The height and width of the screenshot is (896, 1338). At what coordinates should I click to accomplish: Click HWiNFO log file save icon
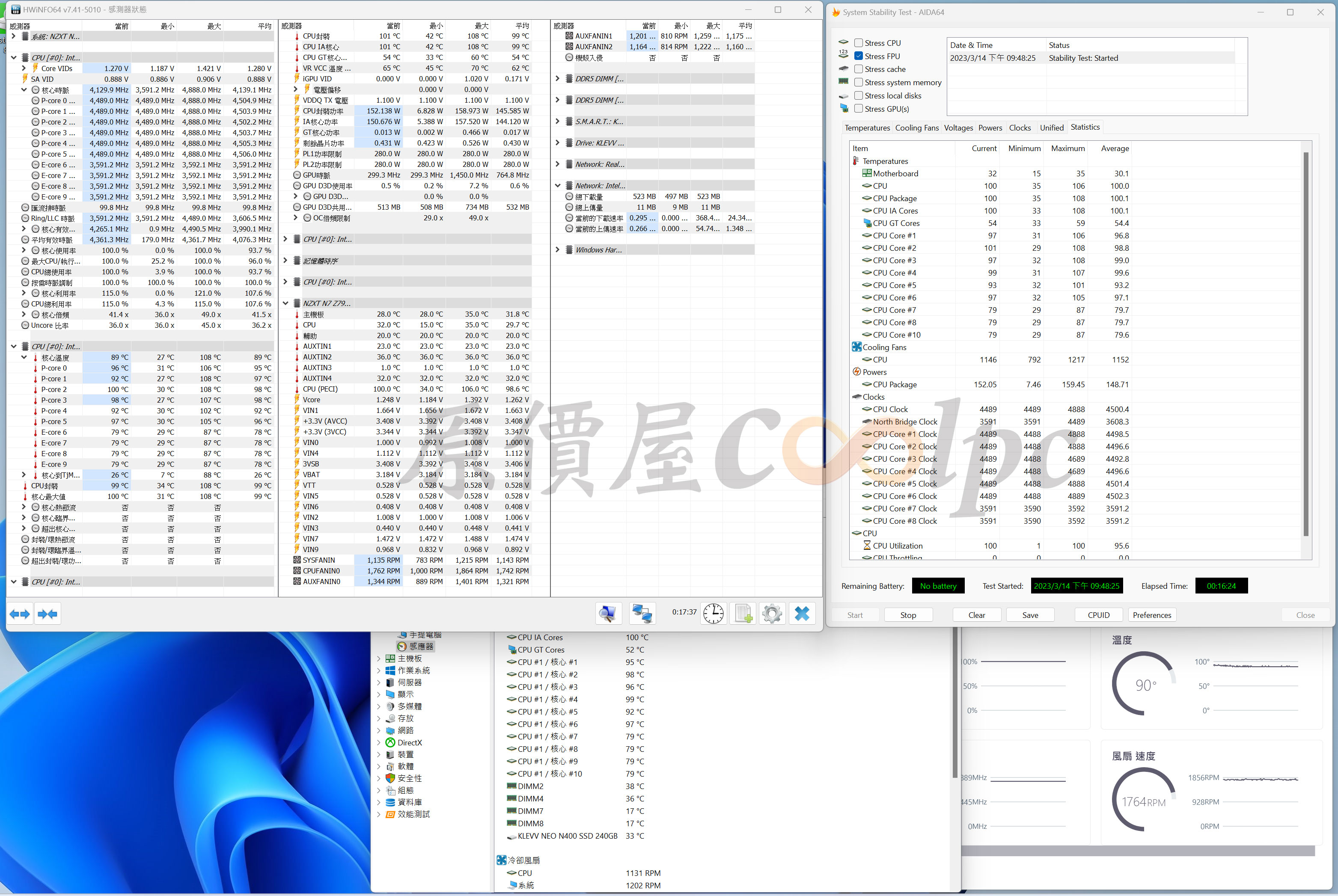pyautogui.click(x=743, y=614)
